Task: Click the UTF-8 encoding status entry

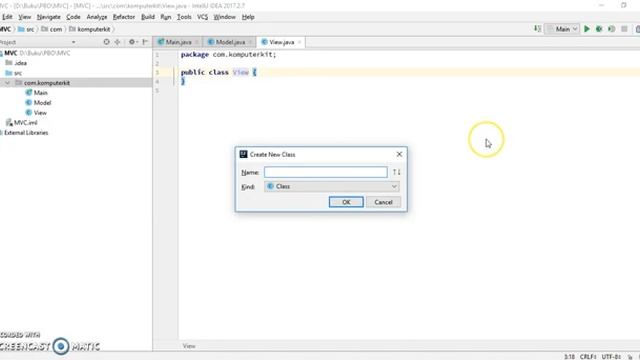Action: coord(611,356)
